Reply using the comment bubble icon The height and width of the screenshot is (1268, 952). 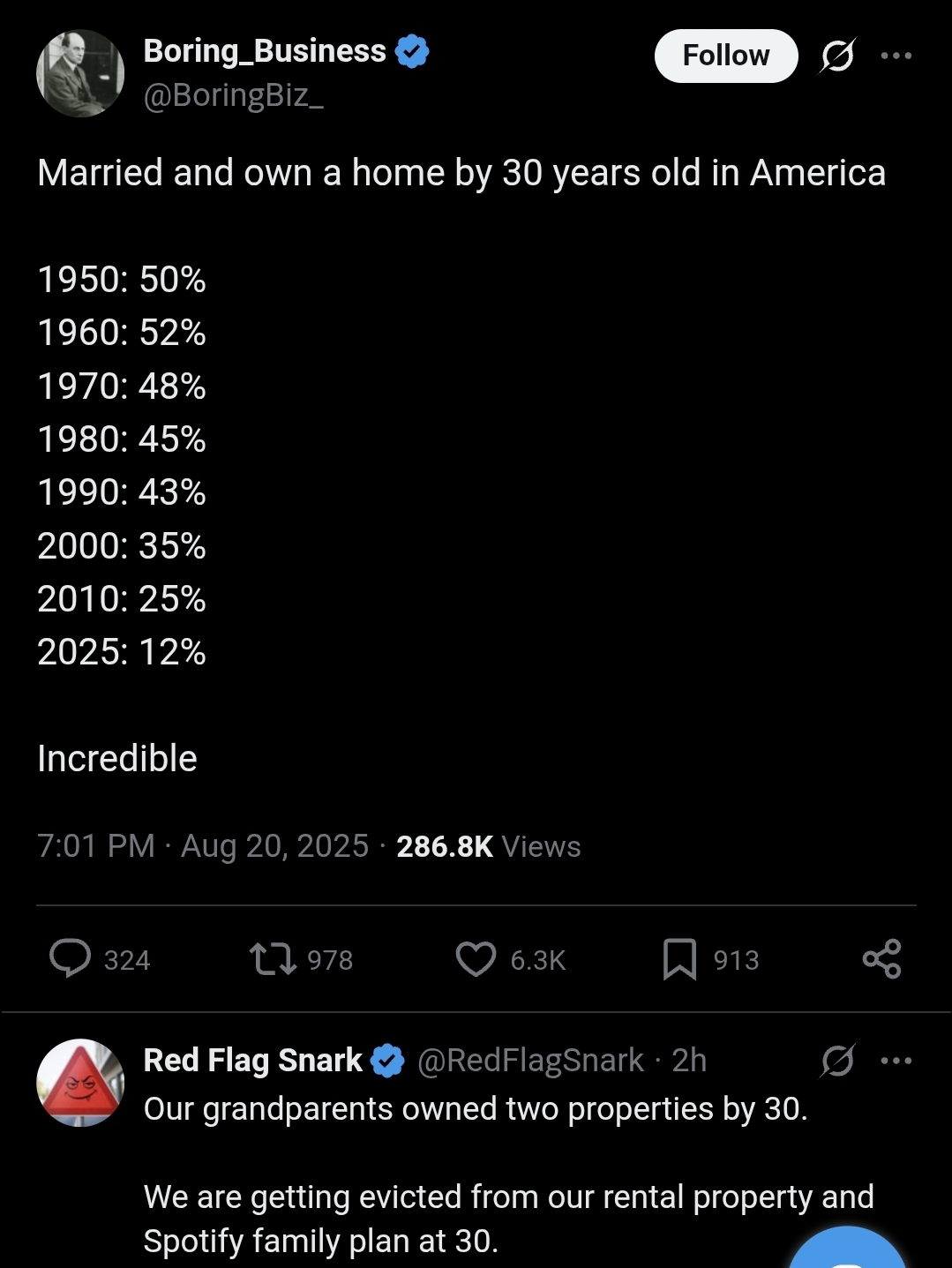click(70, 959)
